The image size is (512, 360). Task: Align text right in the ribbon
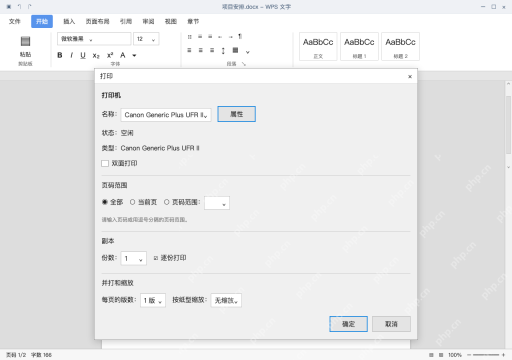[212, 50]
